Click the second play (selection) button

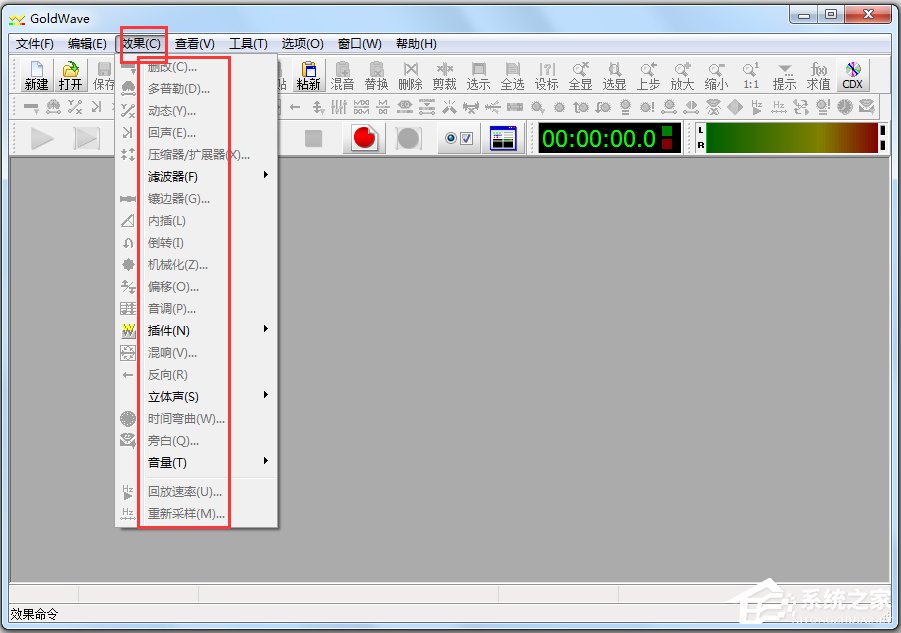tap(87, 138)
